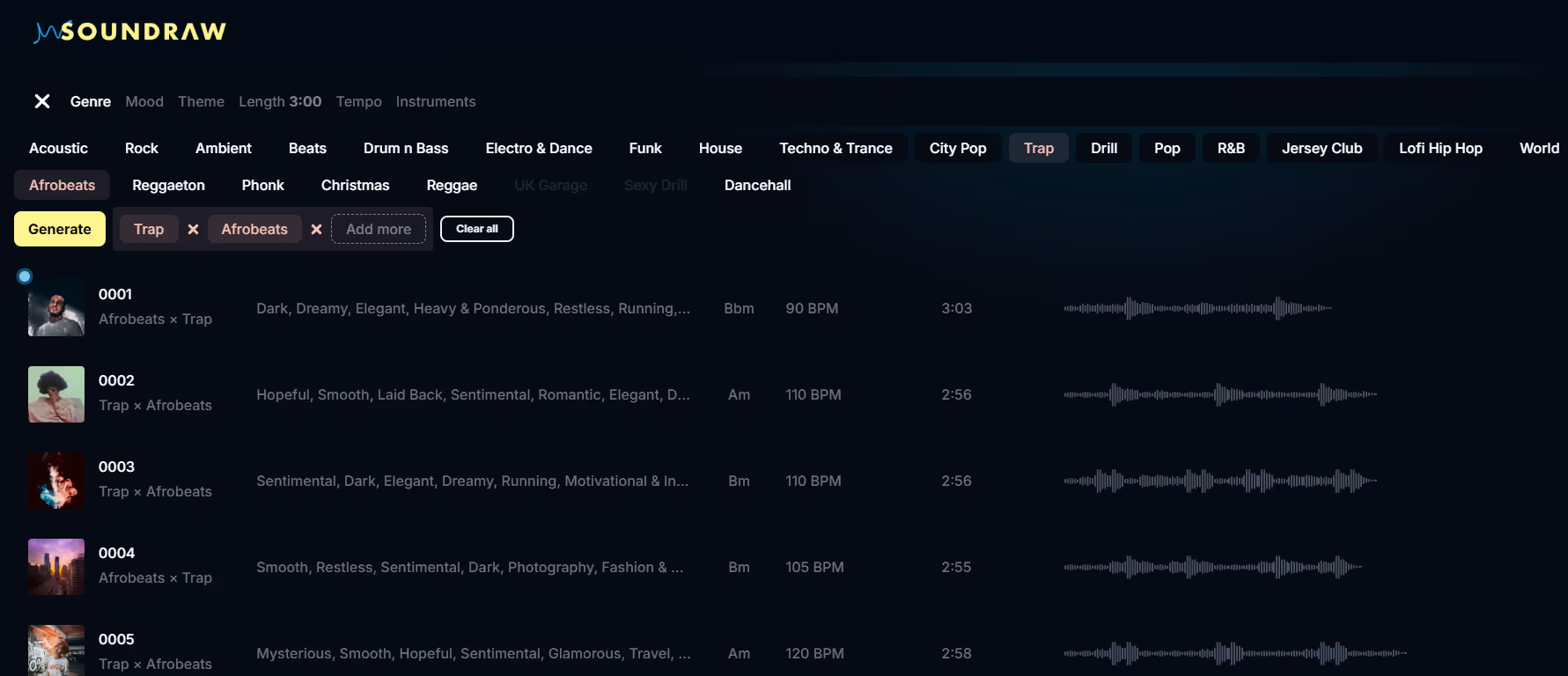Play track 0005 via its thumbnail
This screenshot has height=676, width=1568.
tap(56, 650)
